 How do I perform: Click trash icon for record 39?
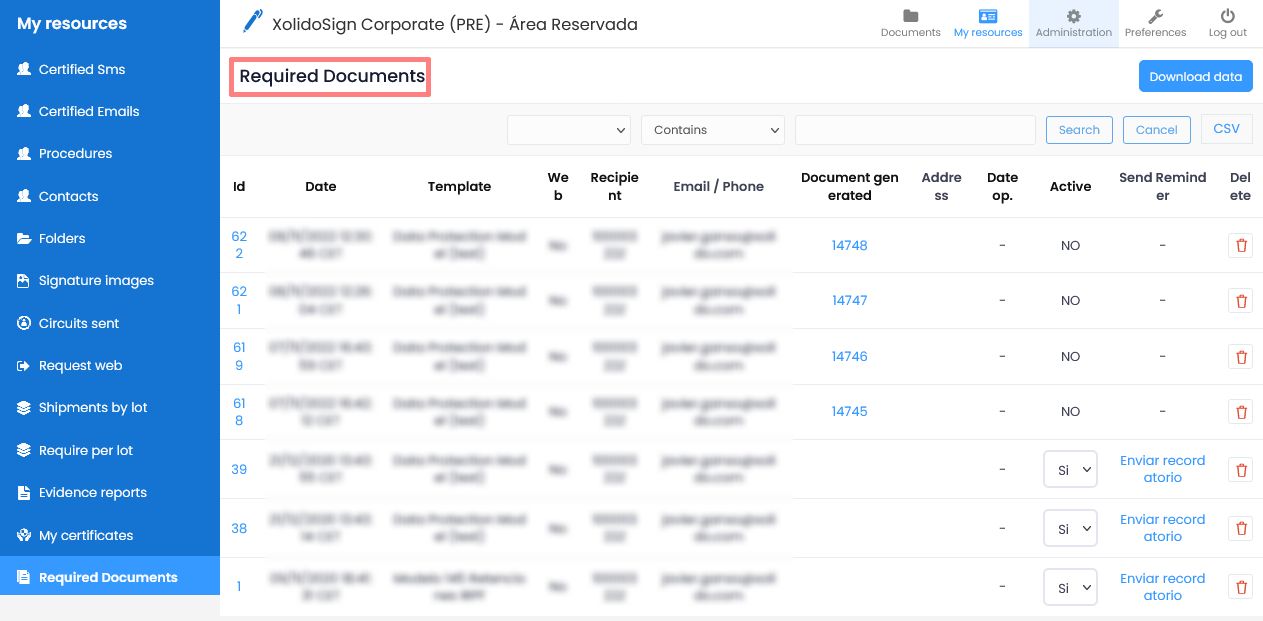(1240, 470)
